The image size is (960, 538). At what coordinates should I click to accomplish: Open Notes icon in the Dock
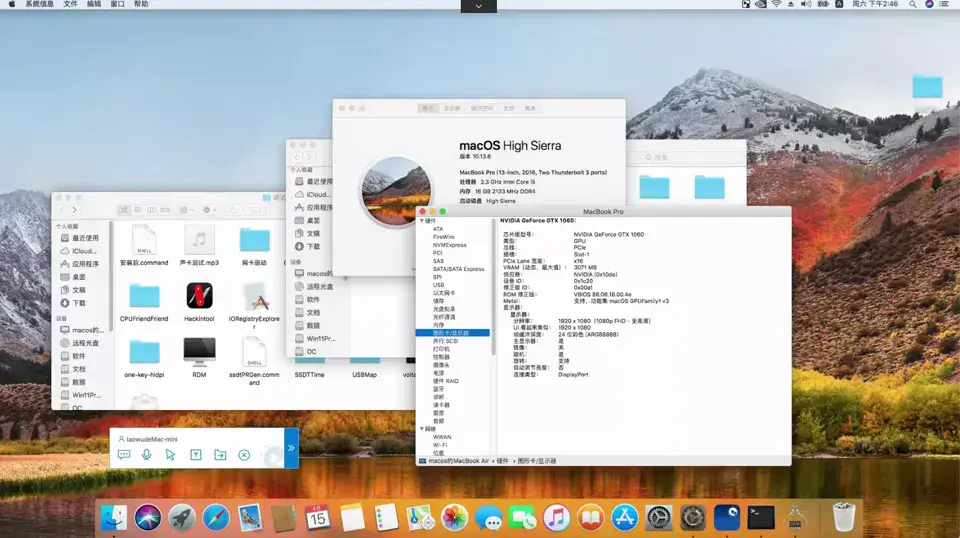[x=352, y=518]
